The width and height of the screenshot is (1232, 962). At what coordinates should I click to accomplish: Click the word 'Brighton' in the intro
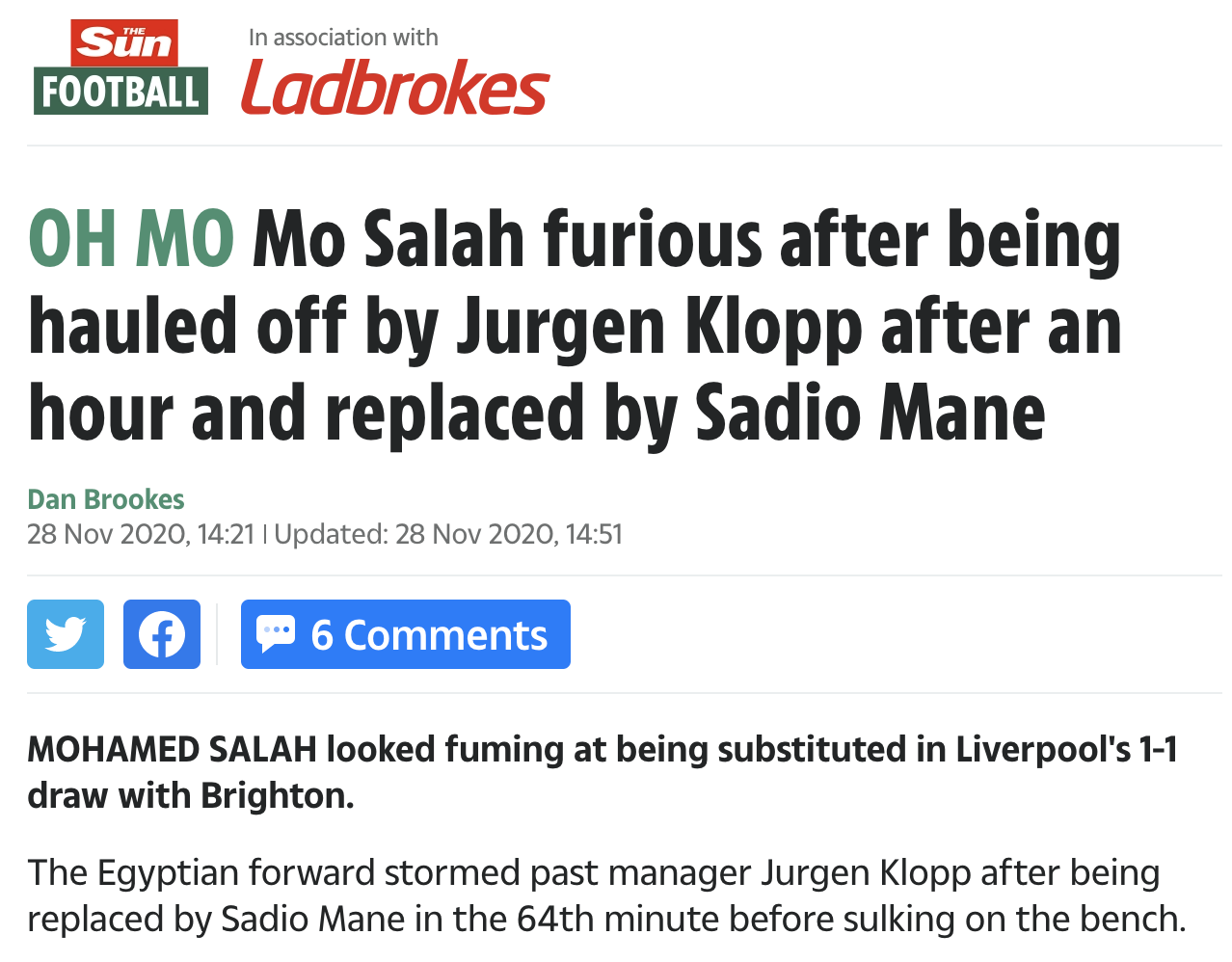click(x=276, y=795)
